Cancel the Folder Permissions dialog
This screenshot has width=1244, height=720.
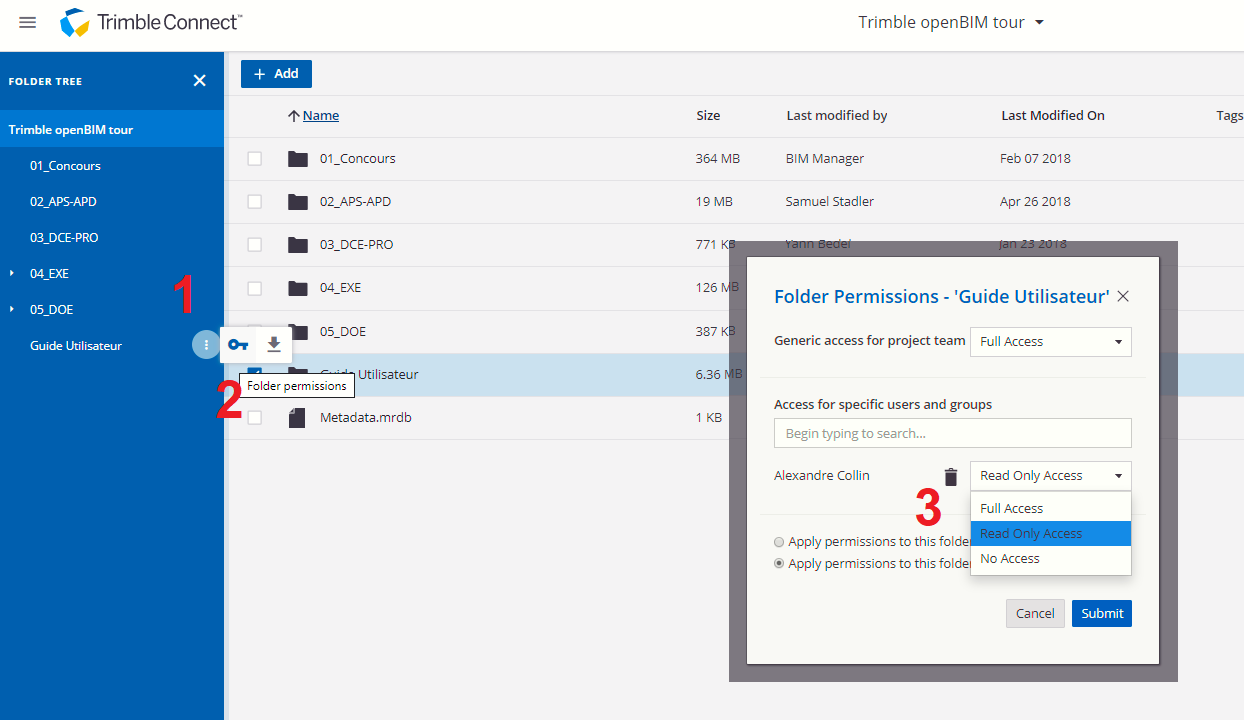[x=1035, y=613]
